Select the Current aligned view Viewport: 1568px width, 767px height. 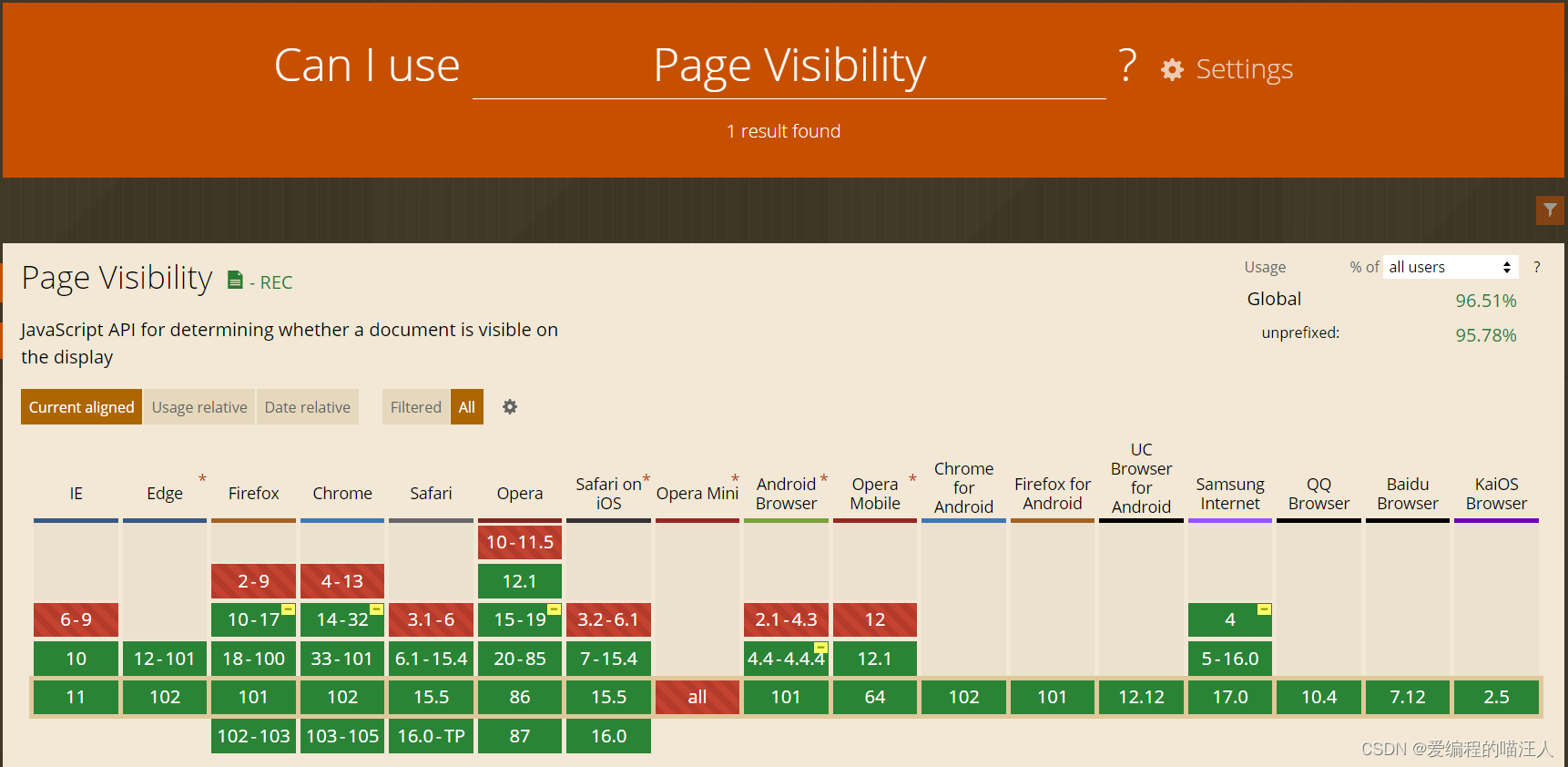[x=81, y=407]
